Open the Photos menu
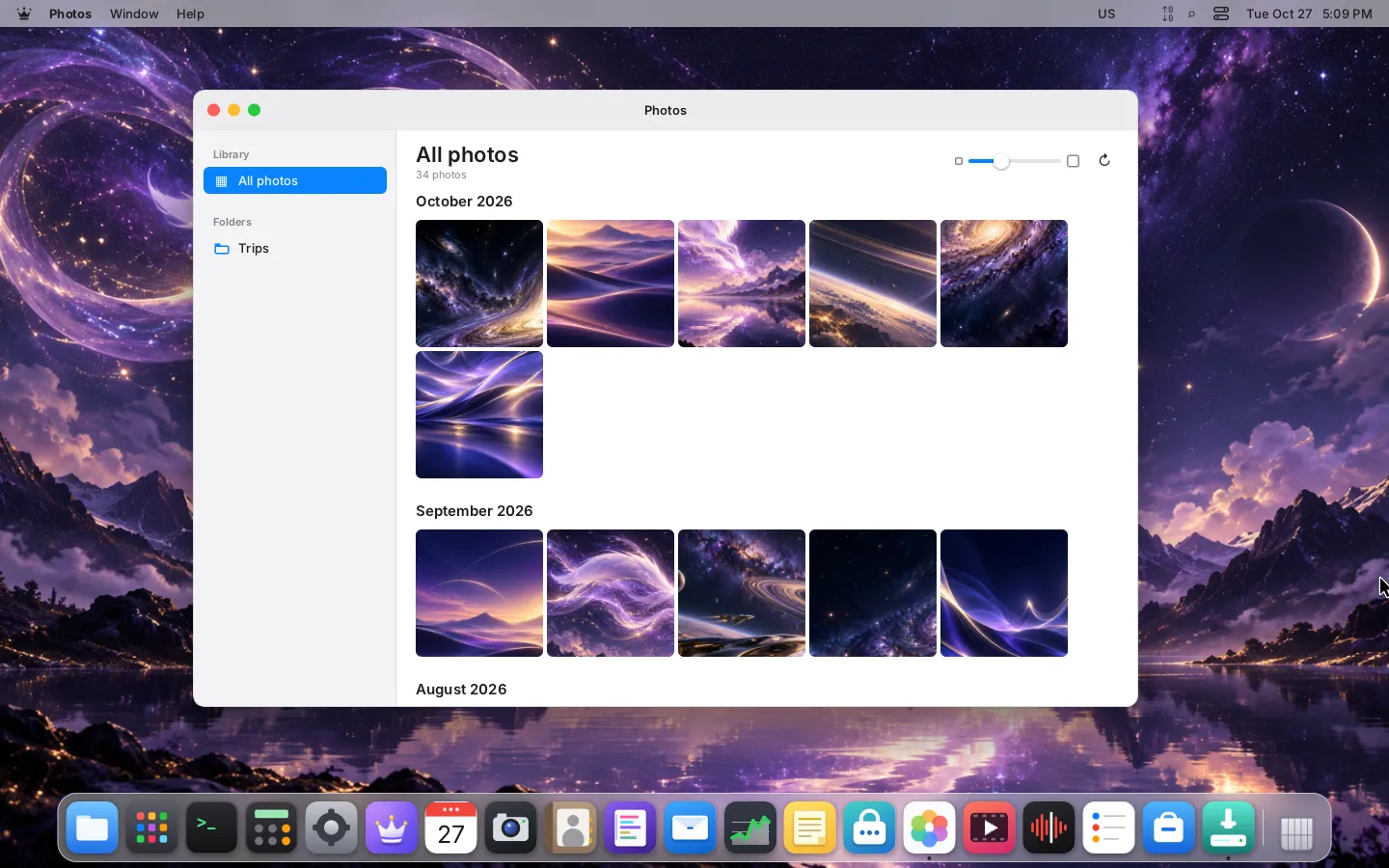The height and width of the screenshot is (868, 1389). (70, 14)
